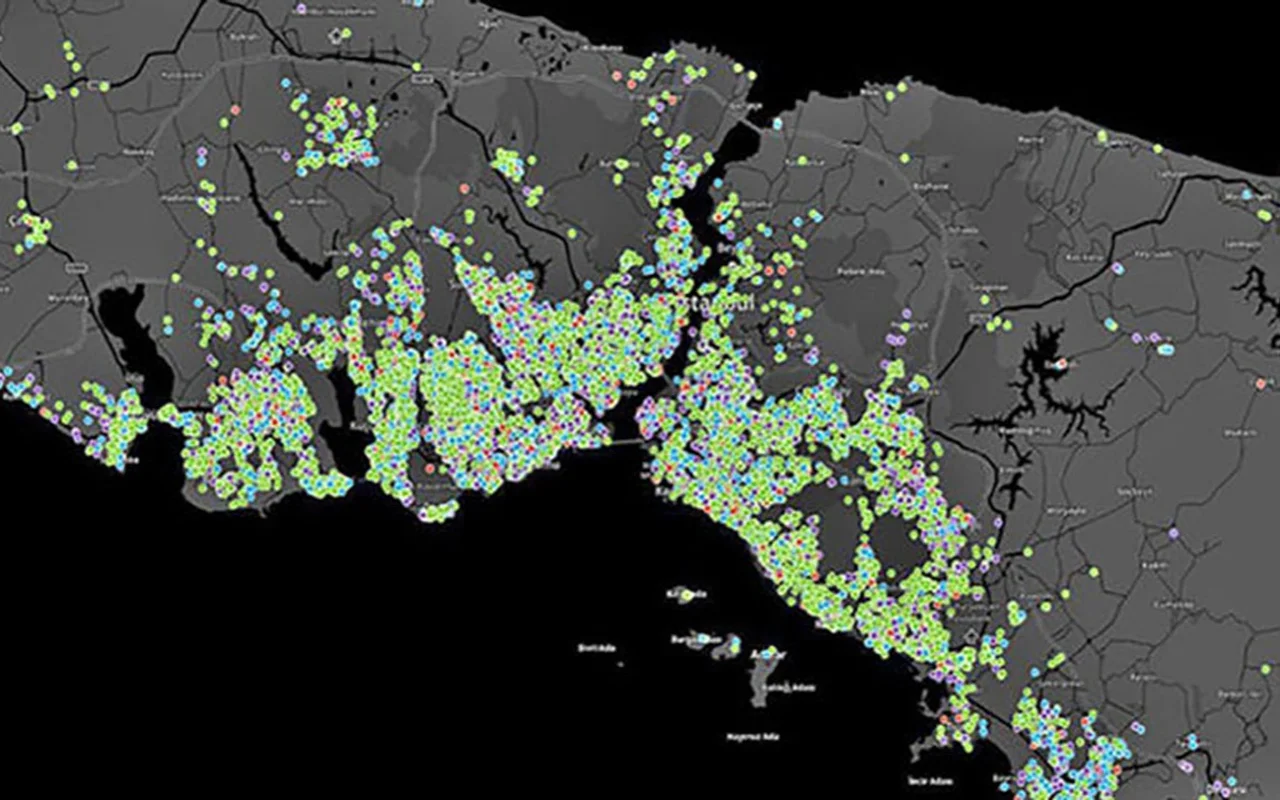
Task: Click the purple marker at the top map edge
Action: click(x=302, y=9)
